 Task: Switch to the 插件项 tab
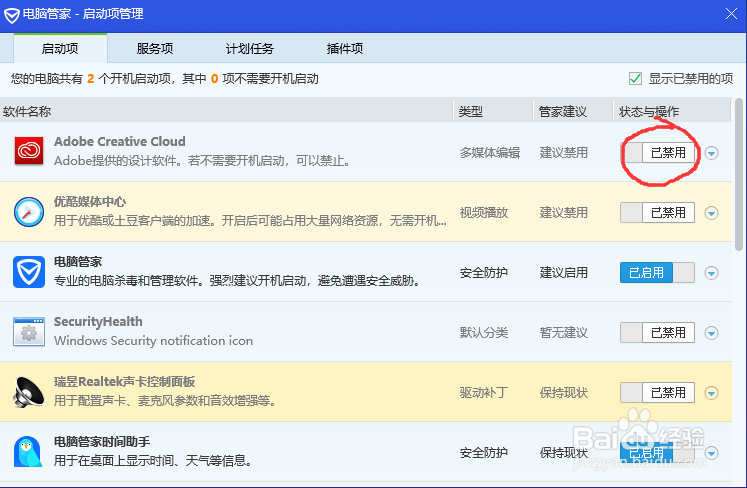coord(345,49)
